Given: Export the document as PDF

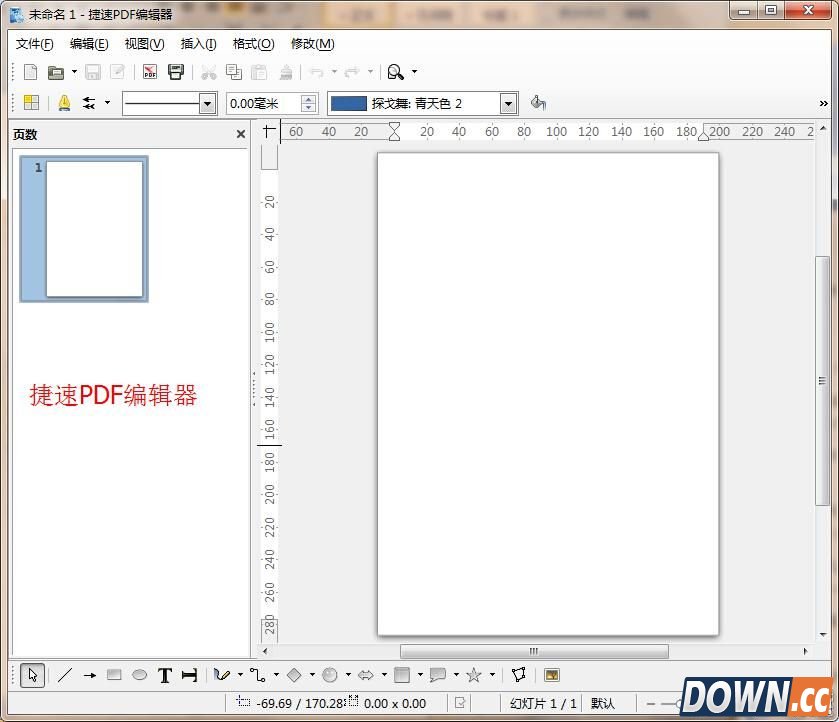Looking at the screenshot, I should (150, 71).
